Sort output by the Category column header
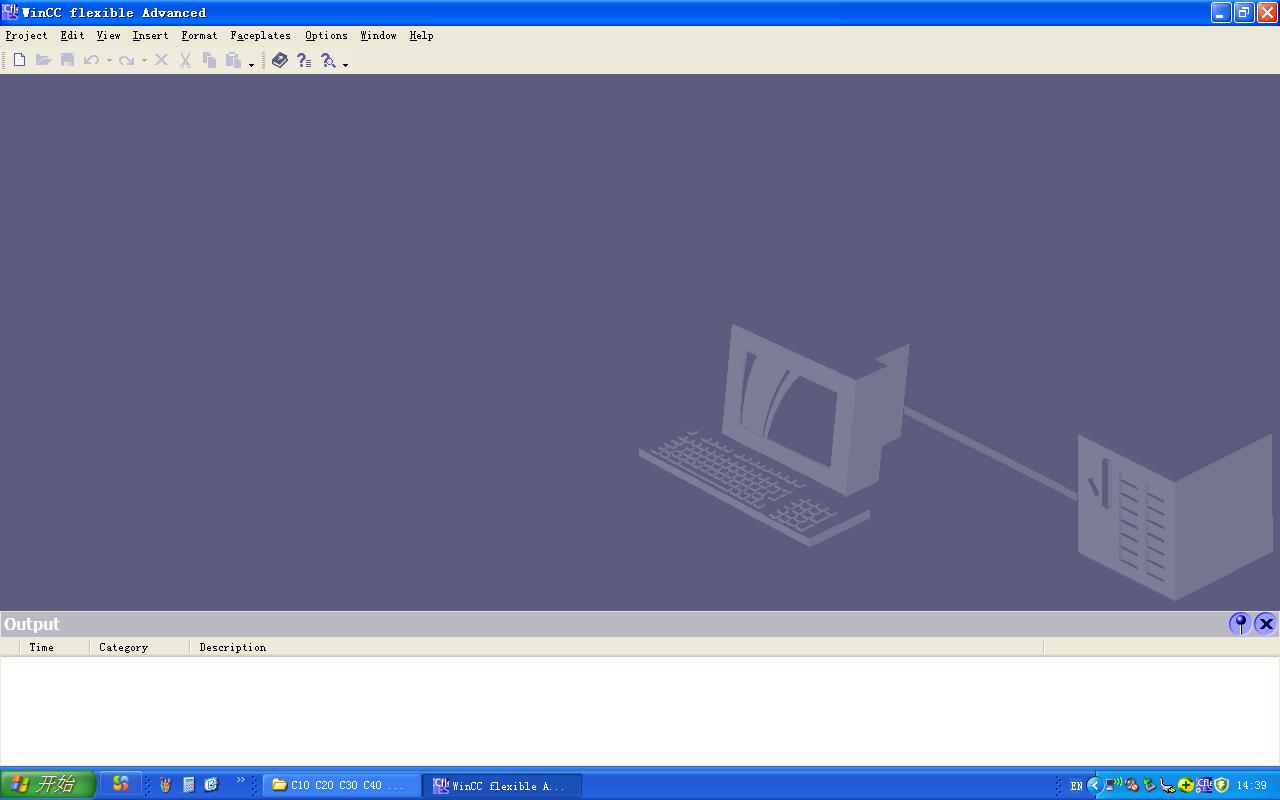 [x=139, y=647]
